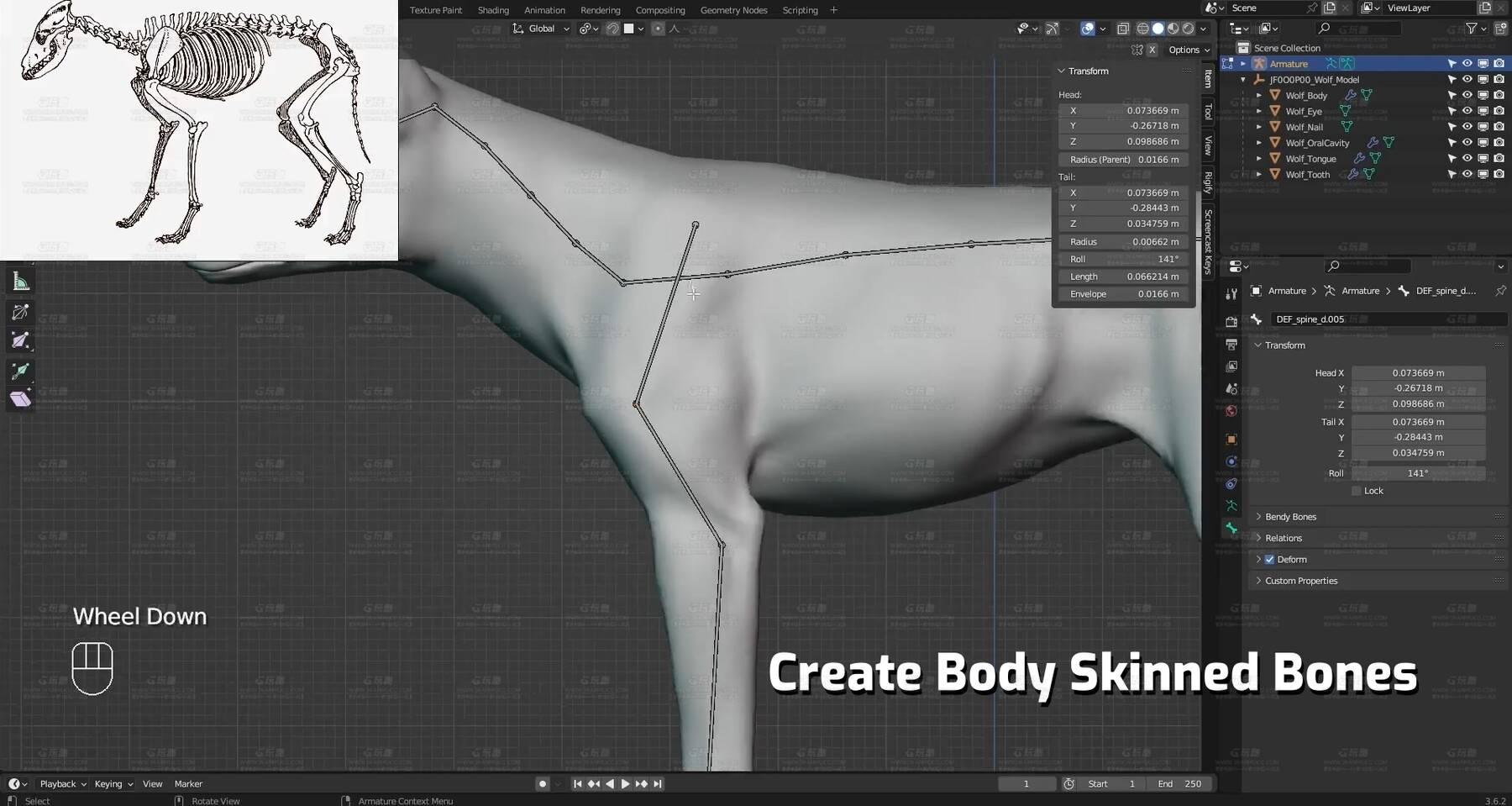Hide Wolf_Body using its eye icon
This screenshot has width=1512, height=806.
click(1467, 95)
